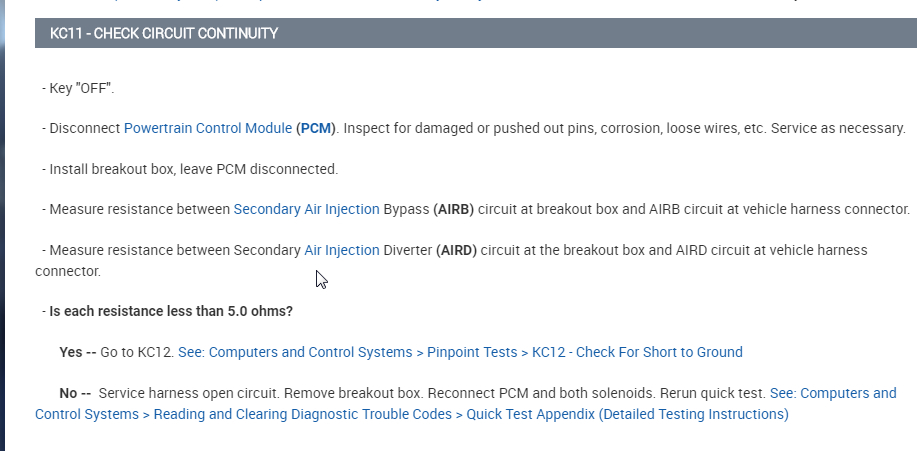Click the KC11 - CHECK CIRCUIT CONTINUITY header
The image size is (921, 451).
point(164,34)
